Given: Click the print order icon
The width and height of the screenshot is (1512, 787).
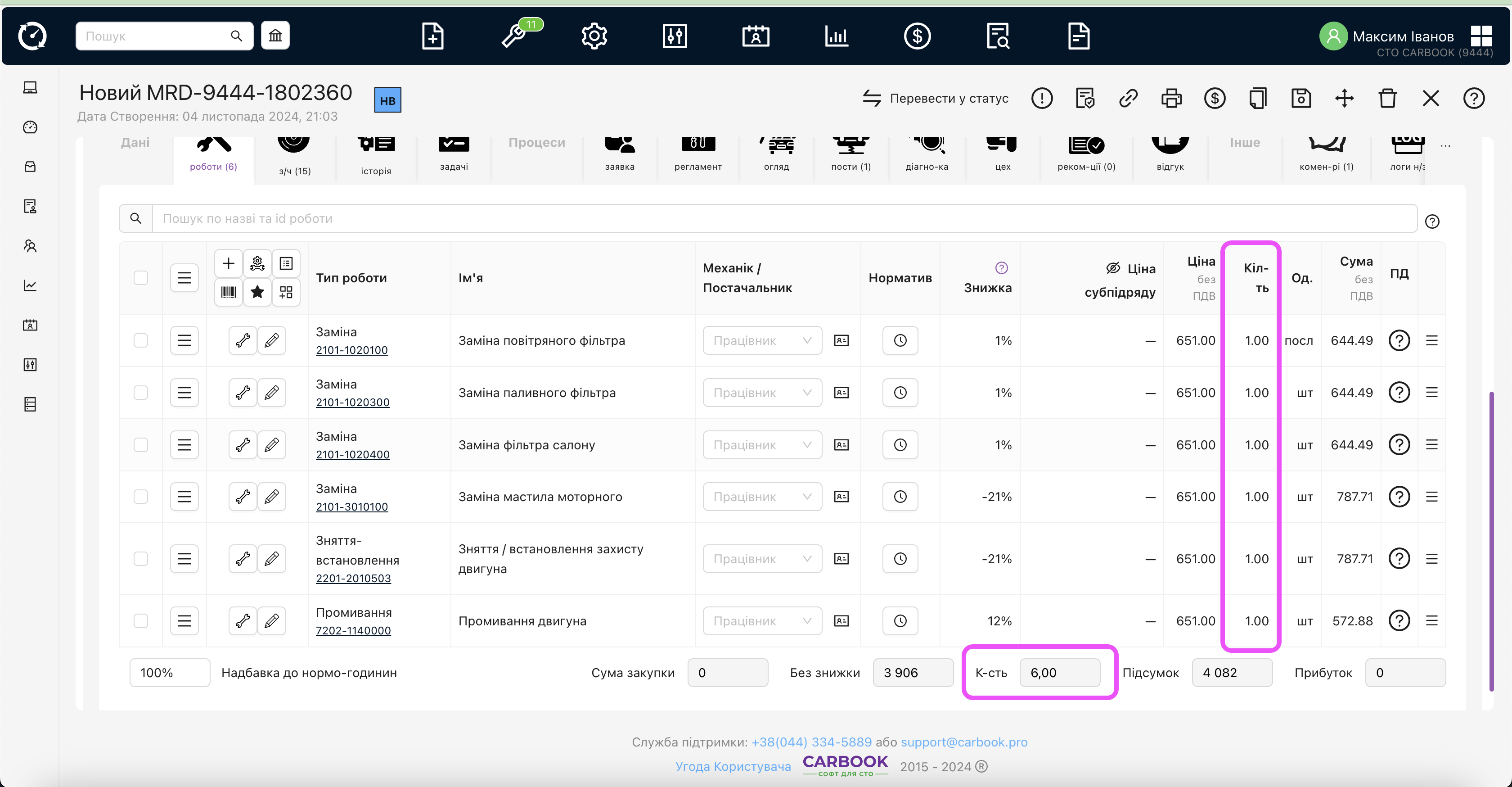Looking at the screenshot, I should [1171, 98].
